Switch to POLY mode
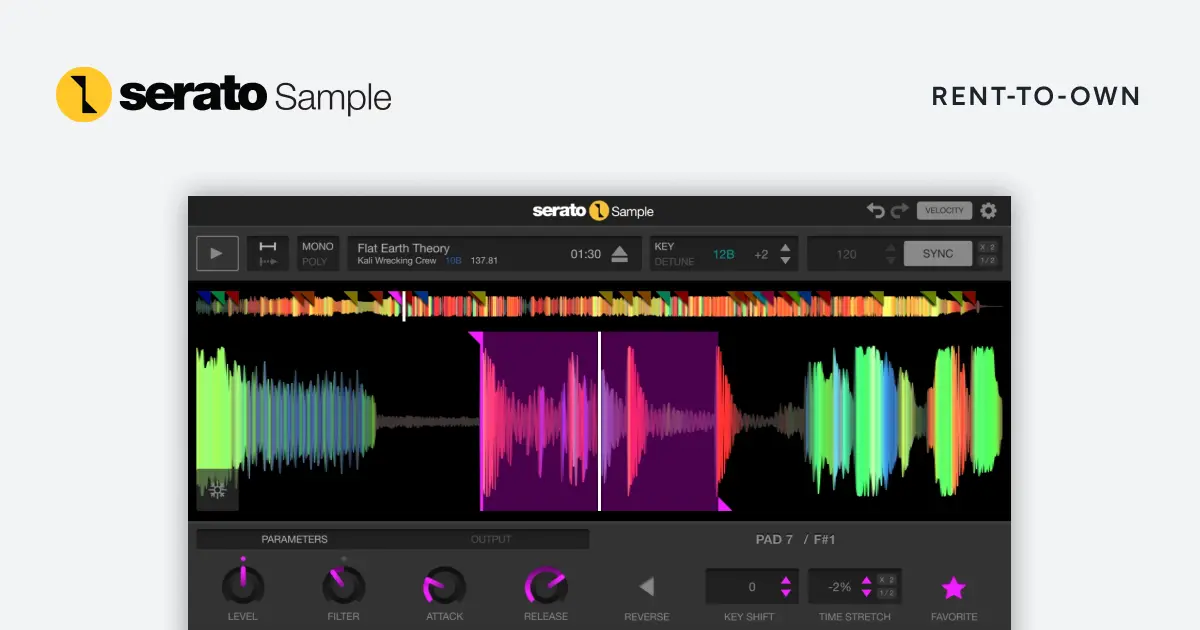 click(315, 262)
